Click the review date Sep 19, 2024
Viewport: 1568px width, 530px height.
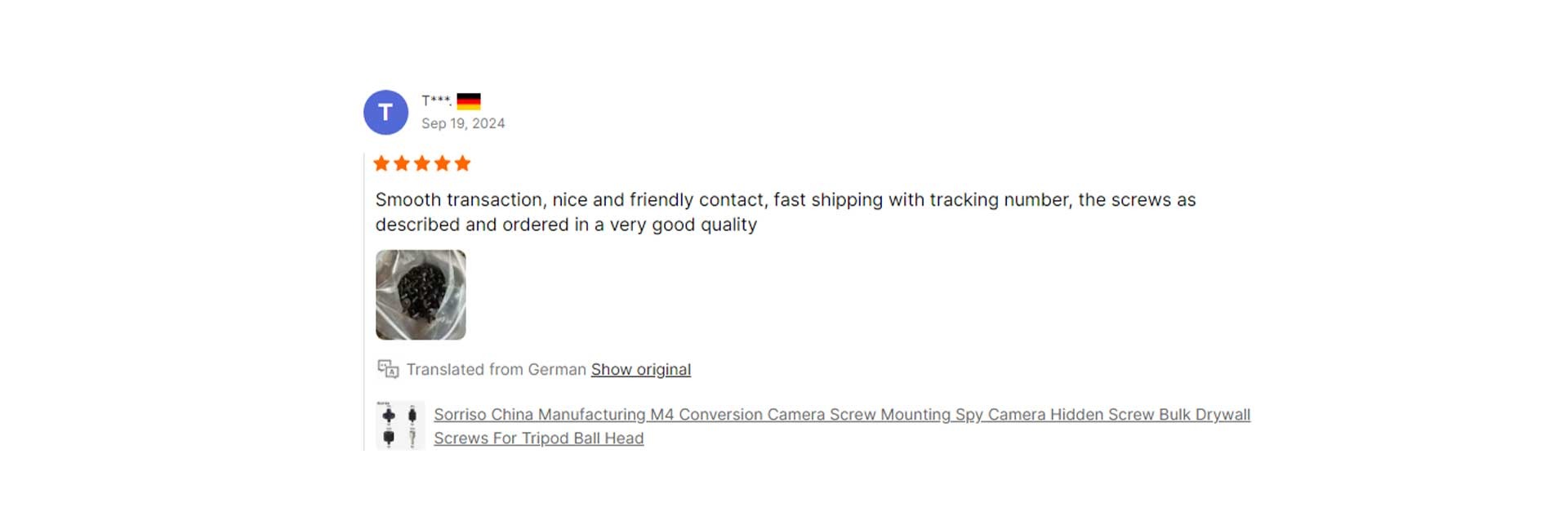coord(463,123)
